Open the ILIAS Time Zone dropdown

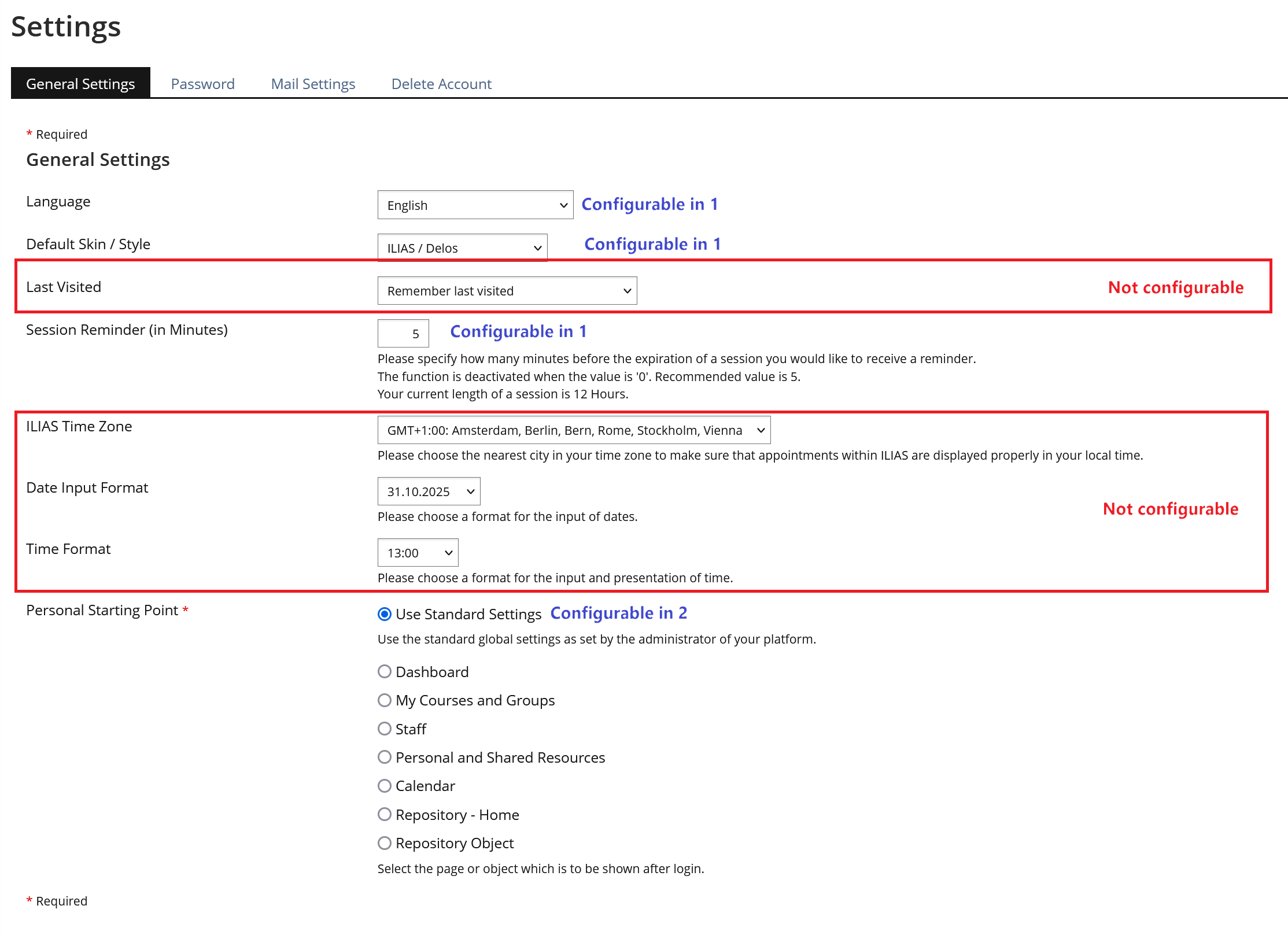pyautogui.click(x=573, y=430)
